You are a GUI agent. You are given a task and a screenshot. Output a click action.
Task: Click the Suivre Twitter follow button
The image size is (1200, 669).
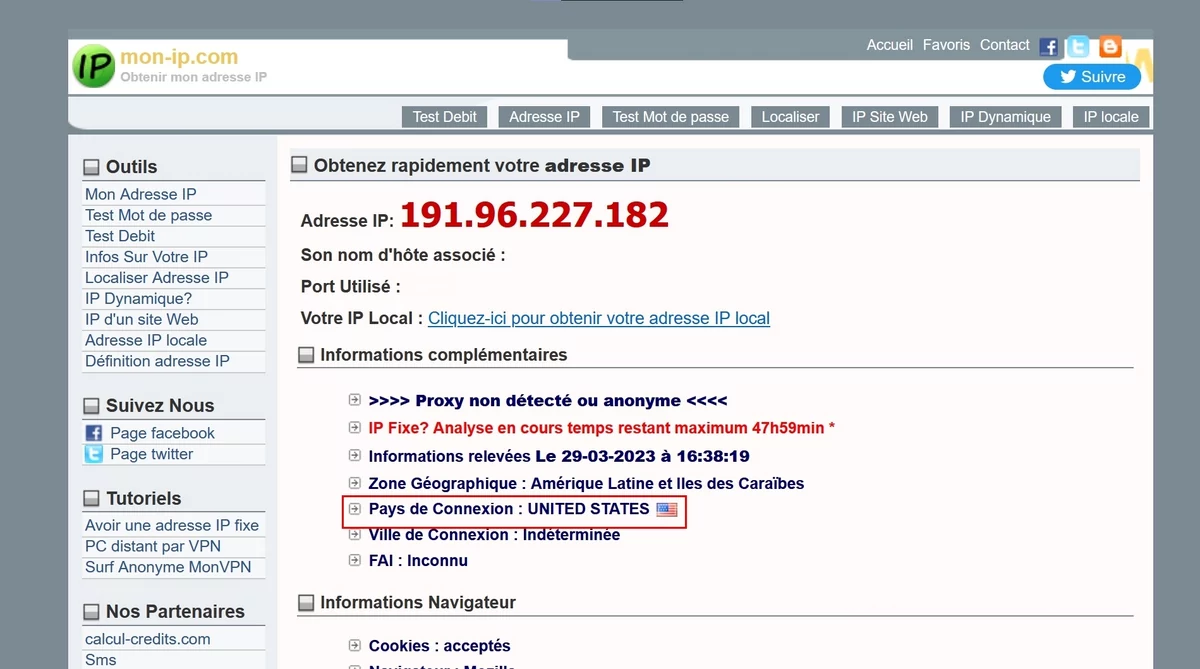pos(1091,77)
